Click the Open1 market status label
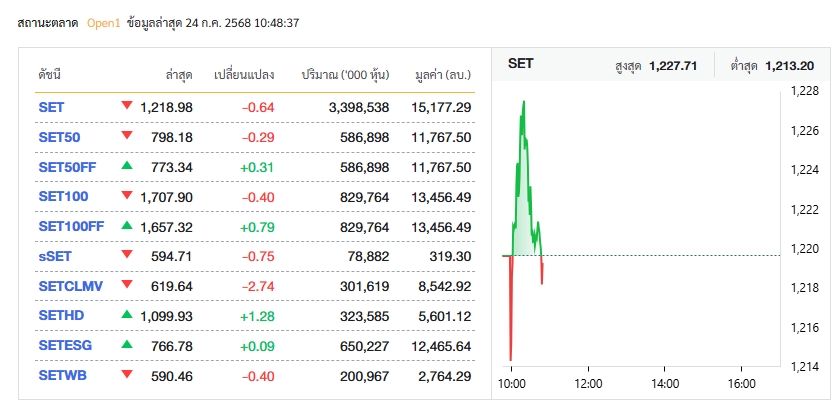The height and width of the screenshot is (404, 832). (103, 22)
